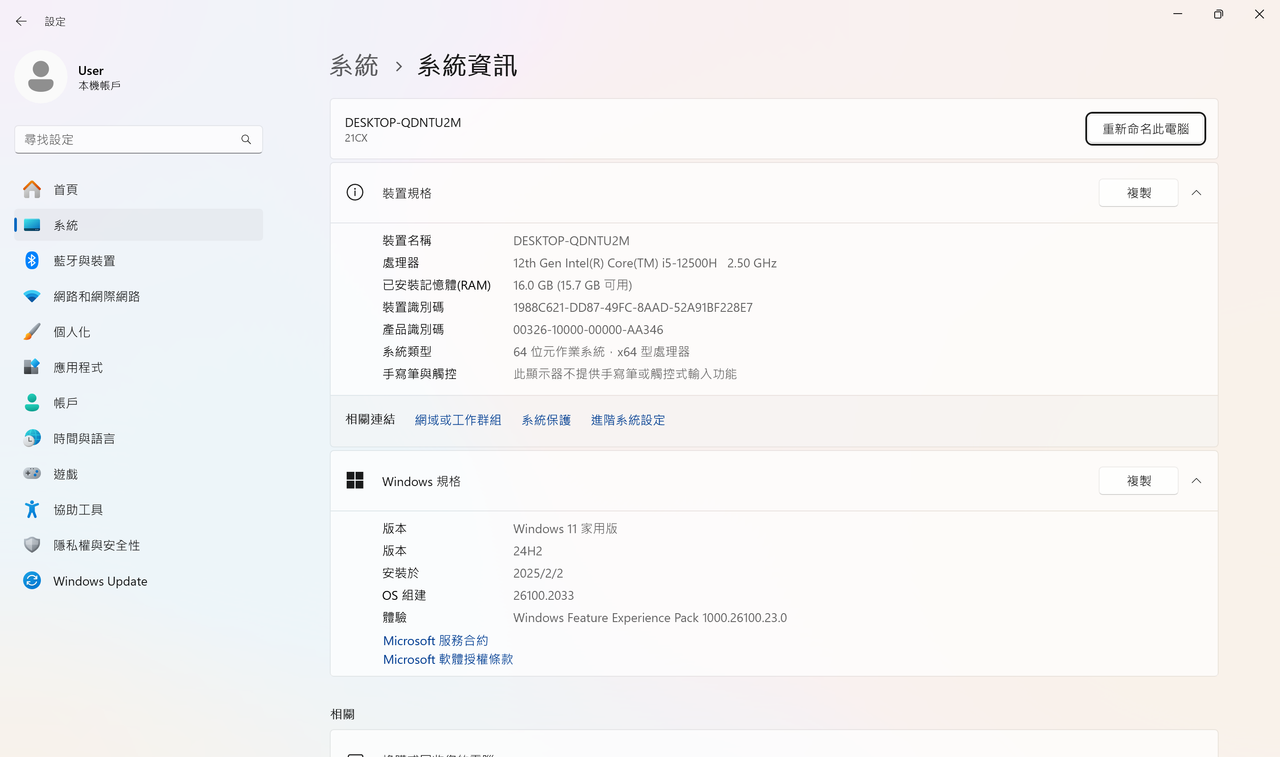
Task: Click the 系統 monitor icon
Action: click(x=32, y=225)
